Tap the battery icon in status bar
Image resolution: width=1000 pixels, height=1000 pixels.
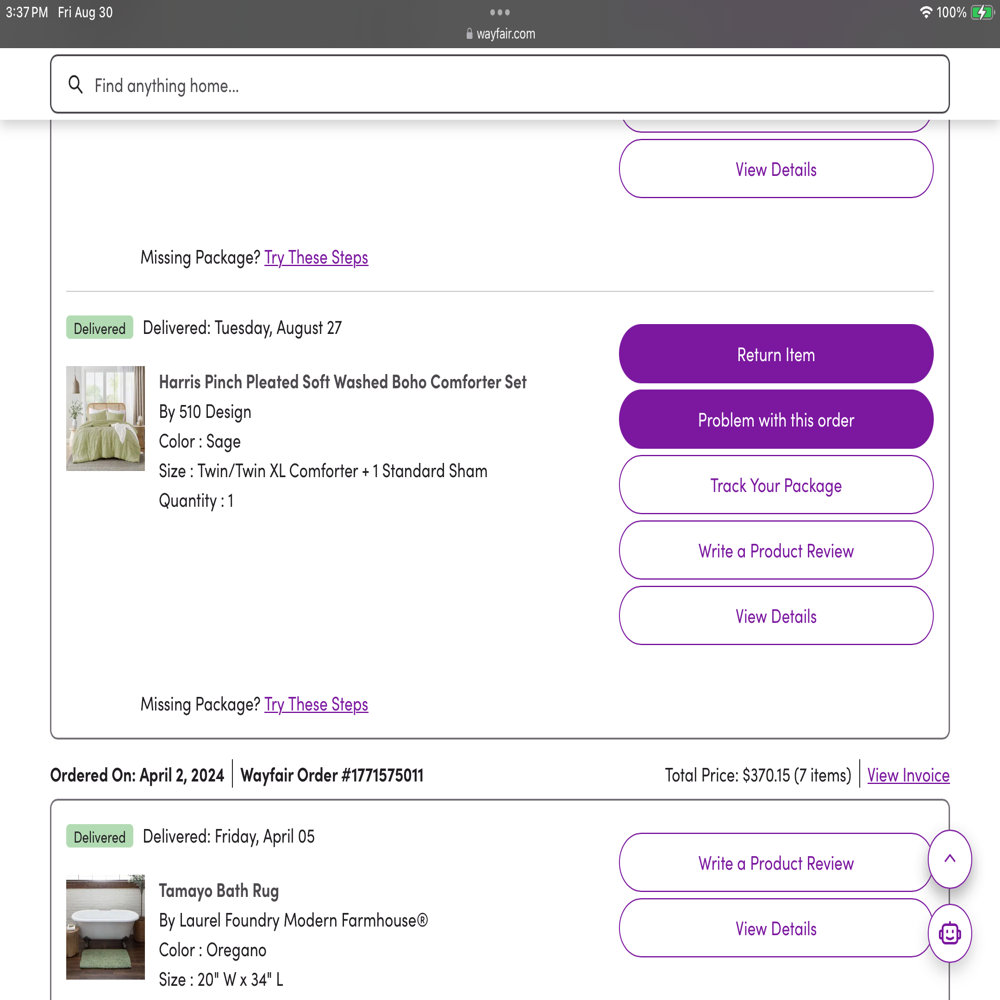click(982, 12)
